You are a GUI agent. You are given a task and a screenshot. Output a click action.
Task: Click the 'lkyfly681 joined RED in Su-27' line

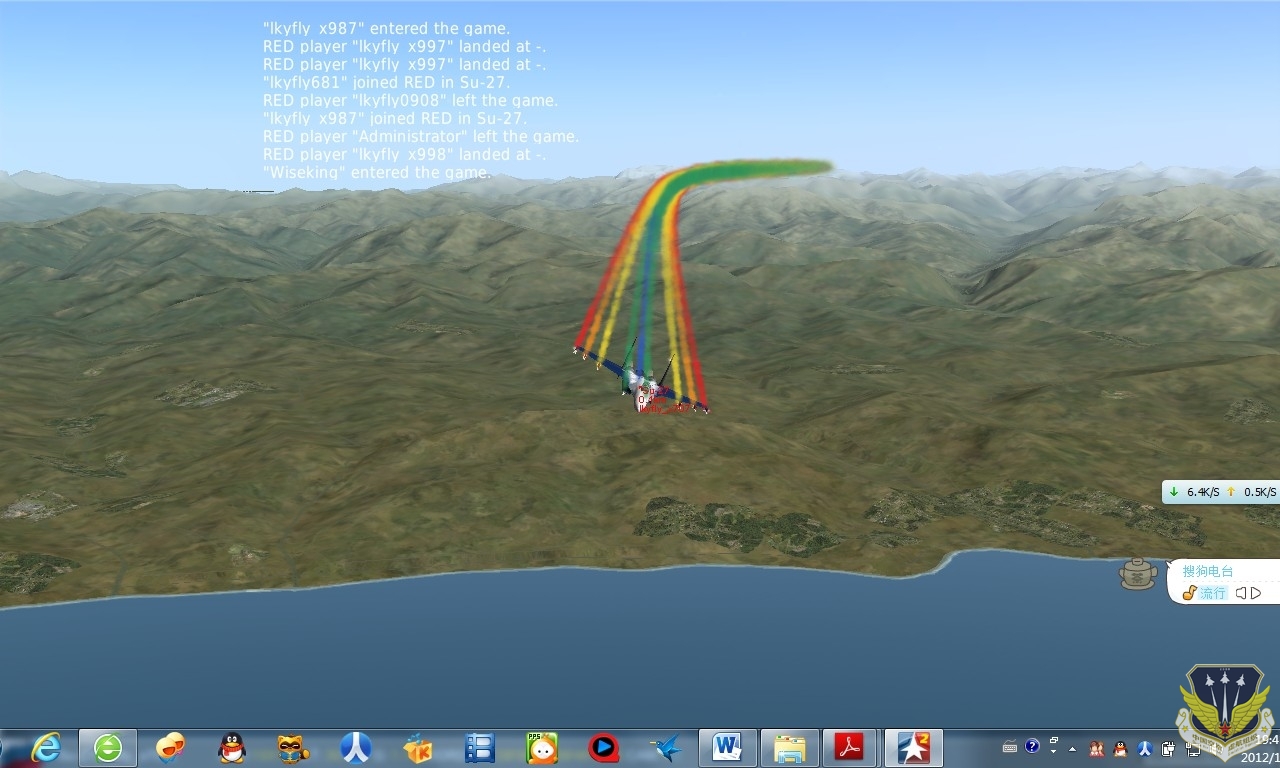(x=386, y=82)
